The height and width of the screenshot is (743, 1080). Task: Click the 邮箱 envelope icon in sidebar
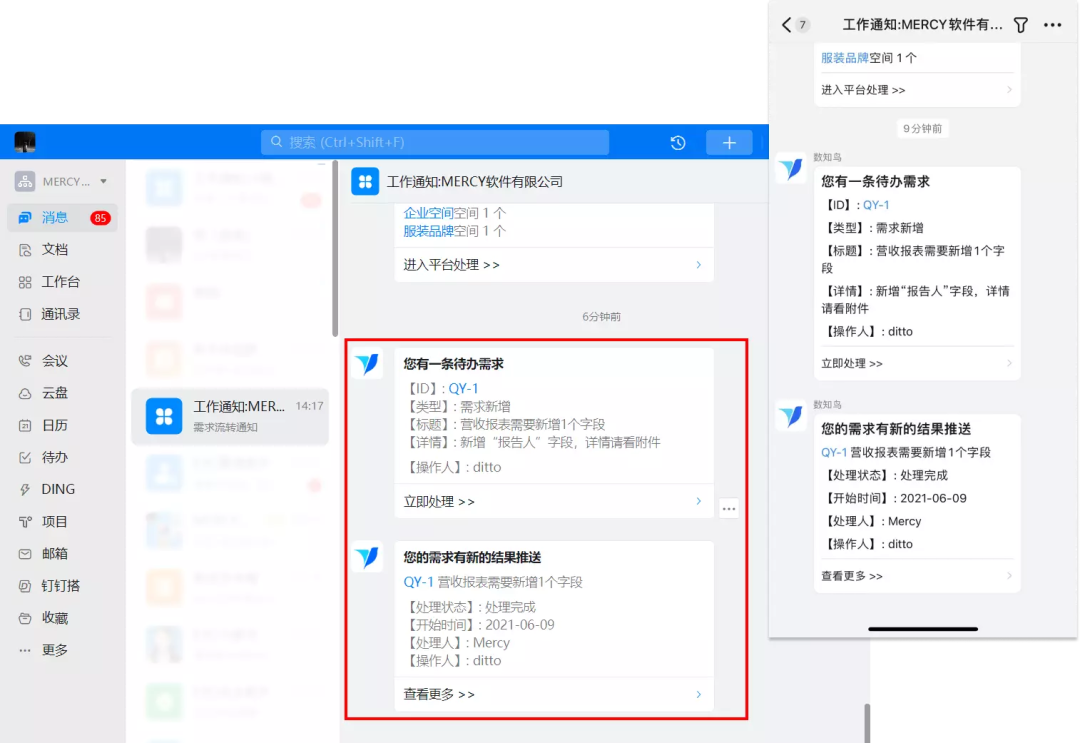25,554
